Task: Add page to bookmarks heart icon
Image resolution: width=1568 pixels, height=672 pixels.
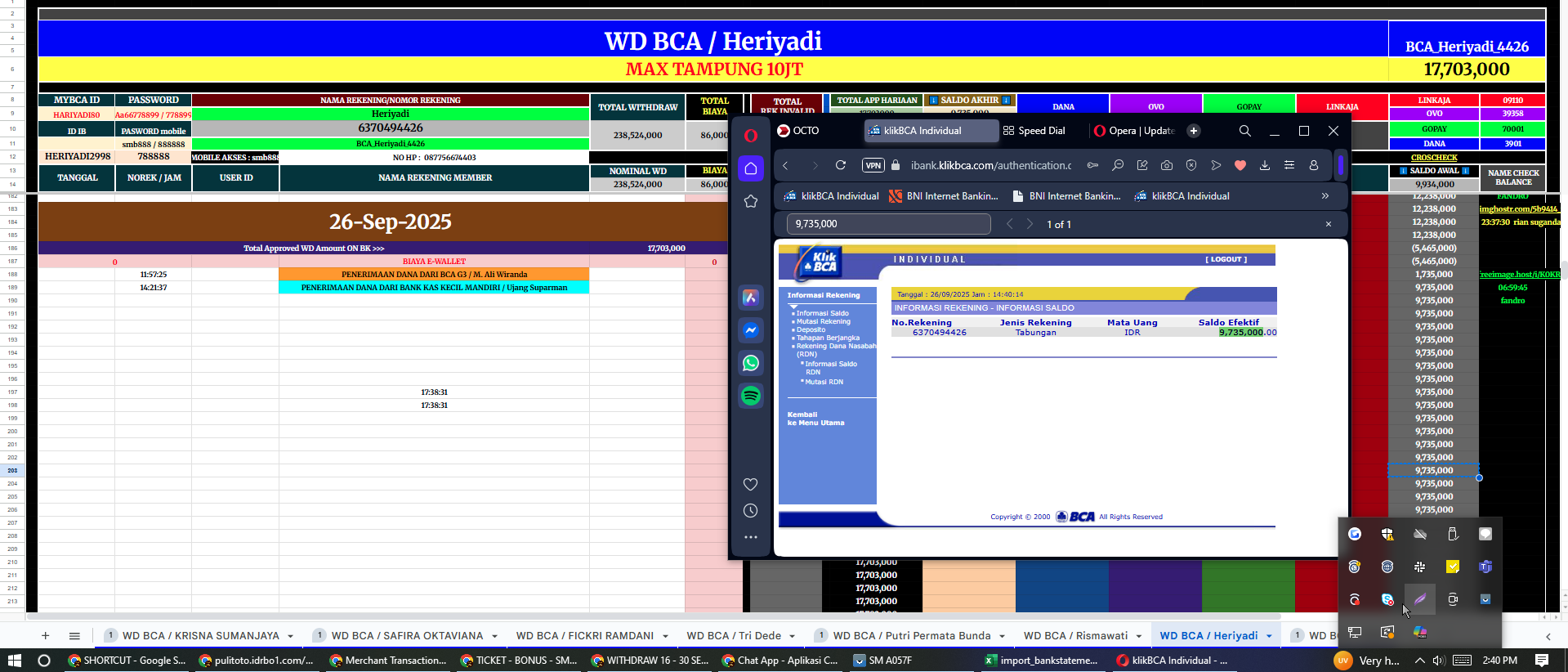Action: tap(1240, 165)
